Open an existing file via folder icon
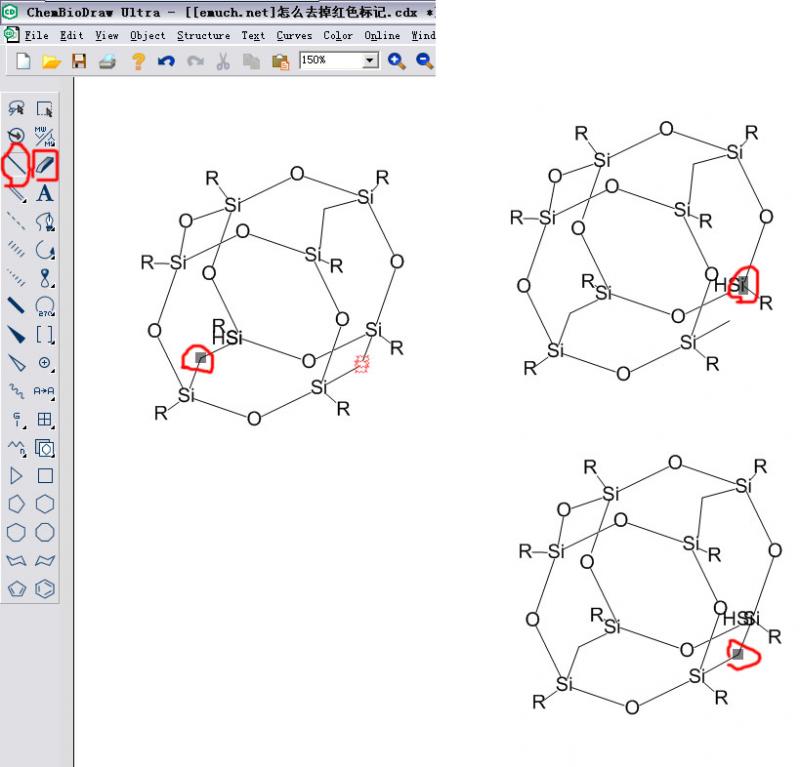The image size is (800, 767). (x=51, y=62)
